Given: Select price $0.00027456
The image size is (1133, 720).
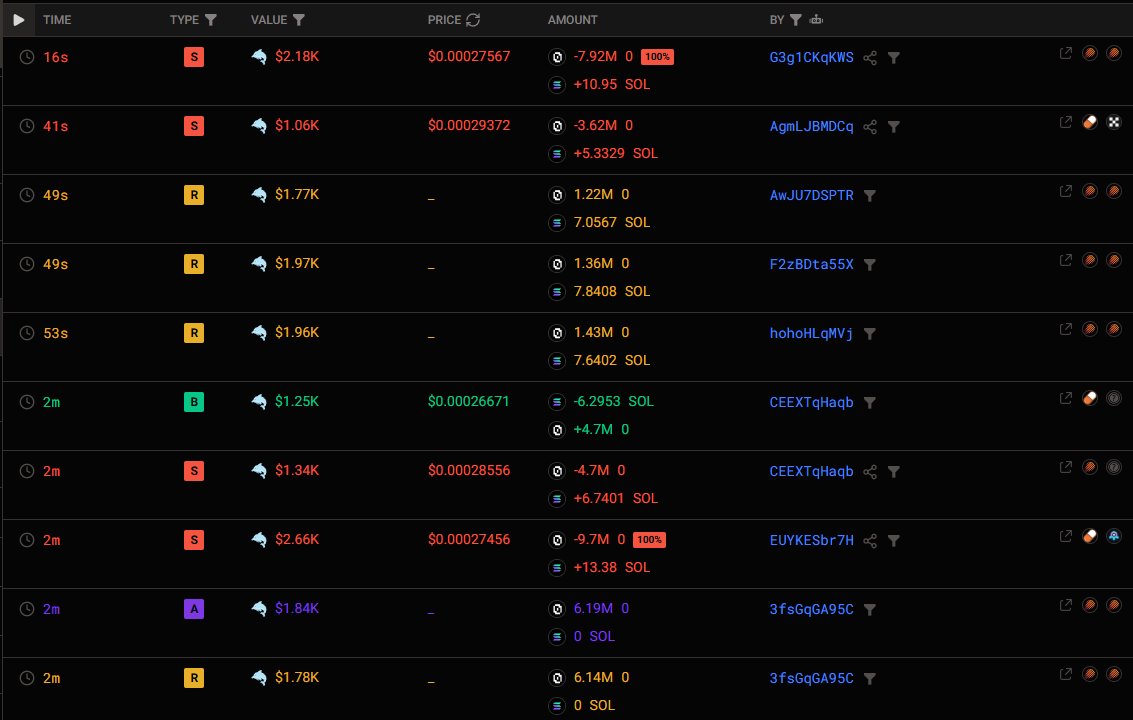Looking at the screenshot, I should 469,539.
